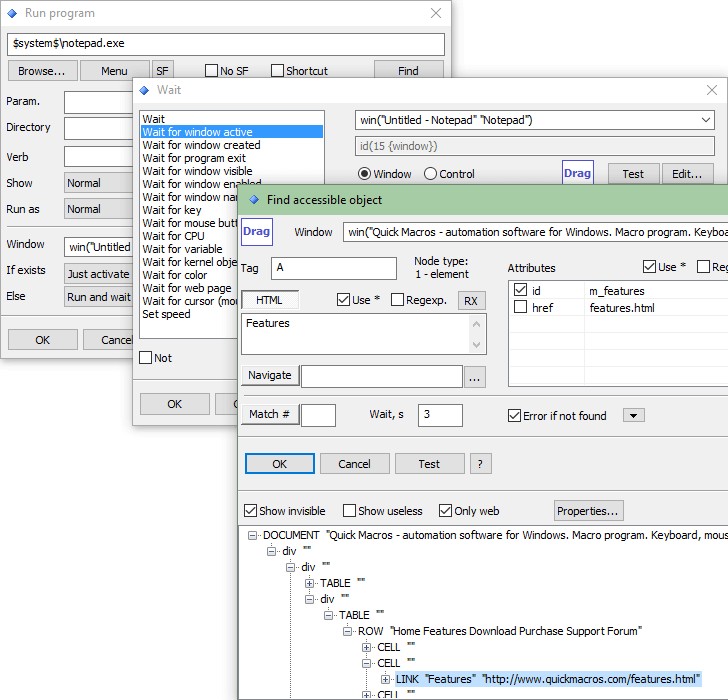Uncheck the Show invisible checkbox
728x700 pixels.
251,511
